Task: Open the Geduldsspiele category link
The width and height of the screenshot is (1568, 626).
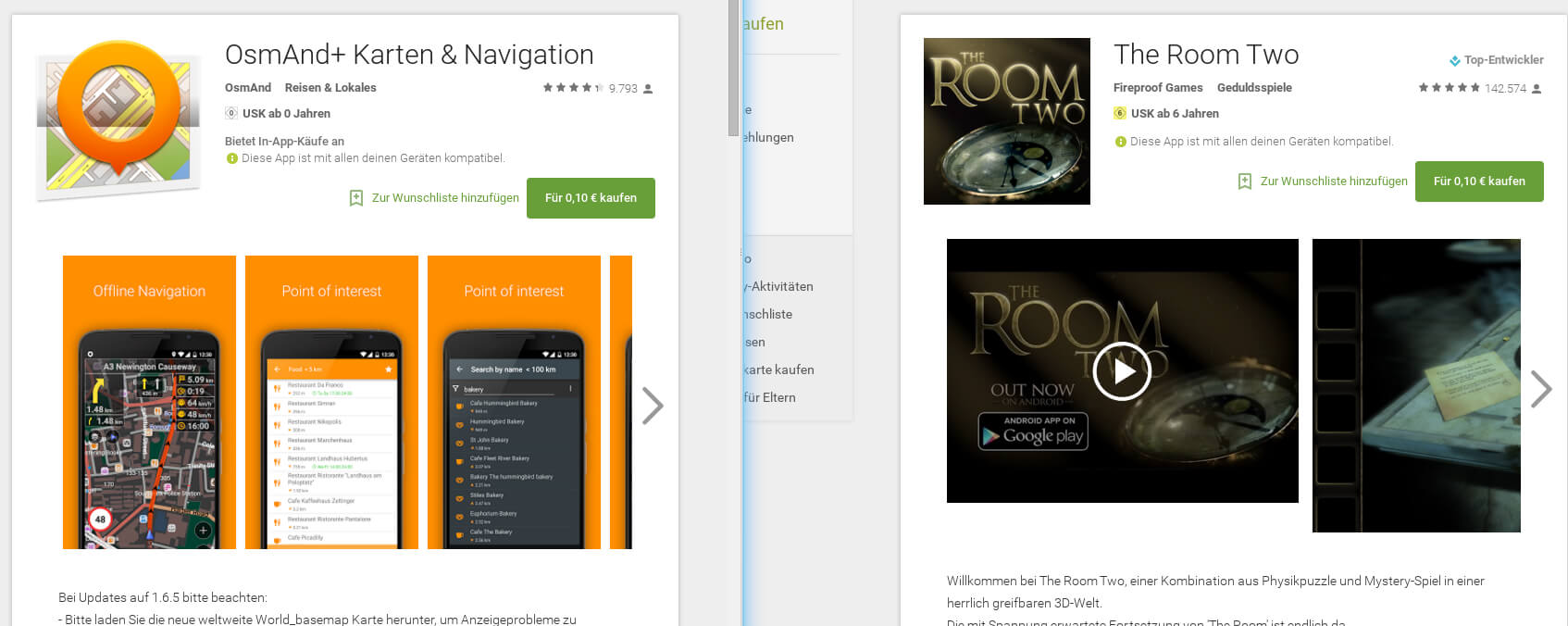Action: pyautogui.click(x=1254, y=88)
